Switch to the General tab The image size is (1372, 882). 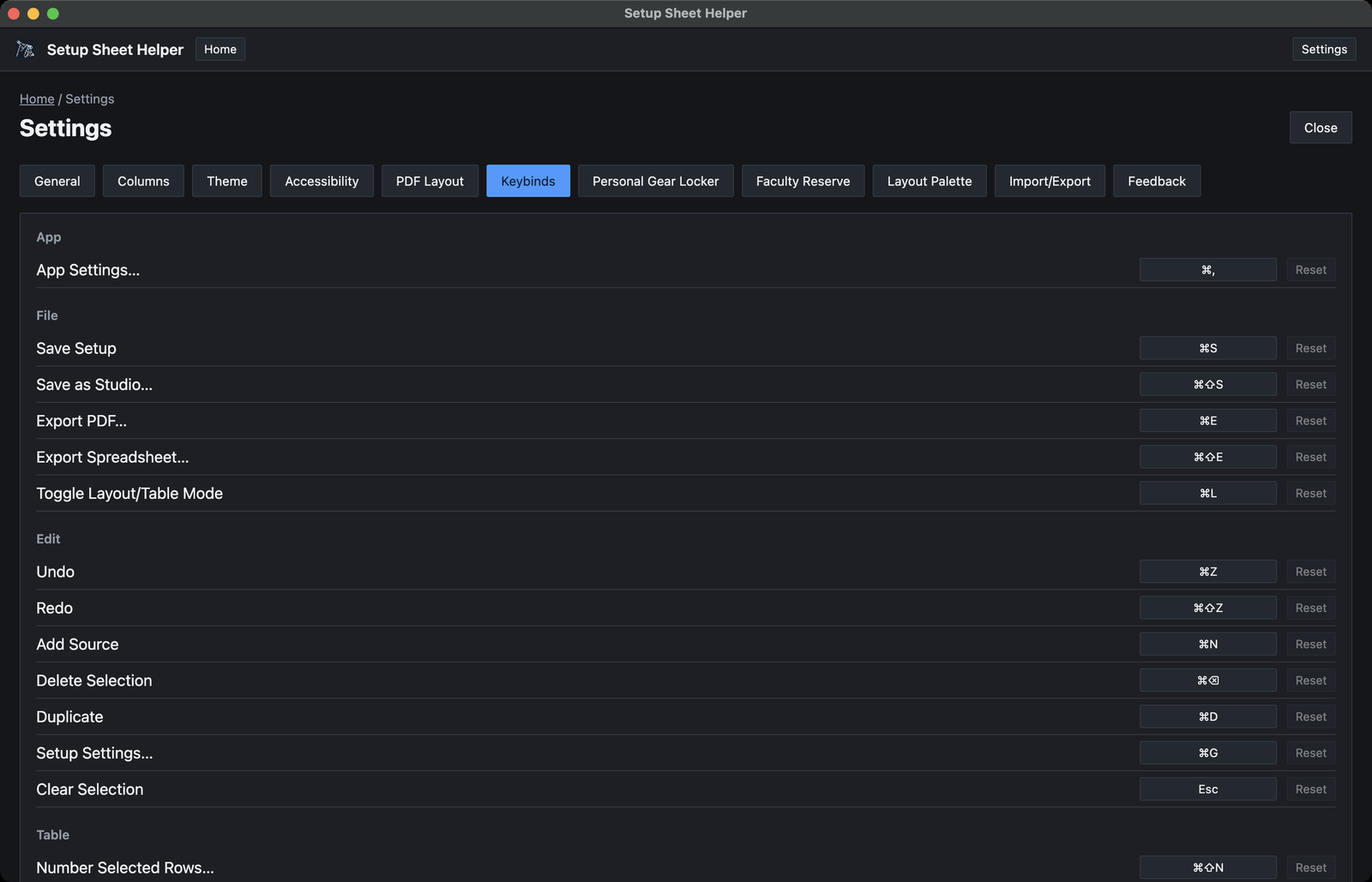tap(57, 181)
